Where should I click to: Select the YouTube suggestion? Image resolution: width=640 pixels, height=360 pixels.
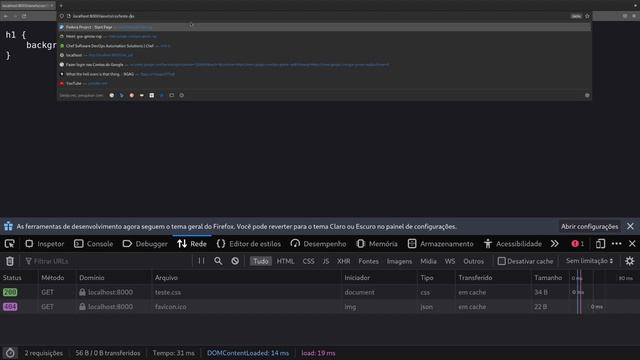tap(324, 83)
